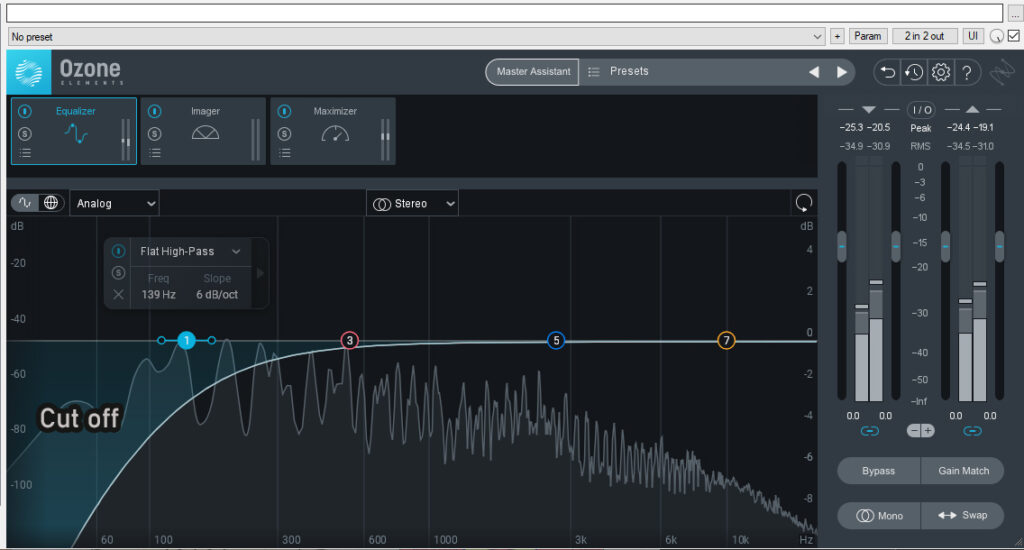Open Maximizer module preset list icon
Viewport: 1024px width, 550px height.
tap(284, 153)
